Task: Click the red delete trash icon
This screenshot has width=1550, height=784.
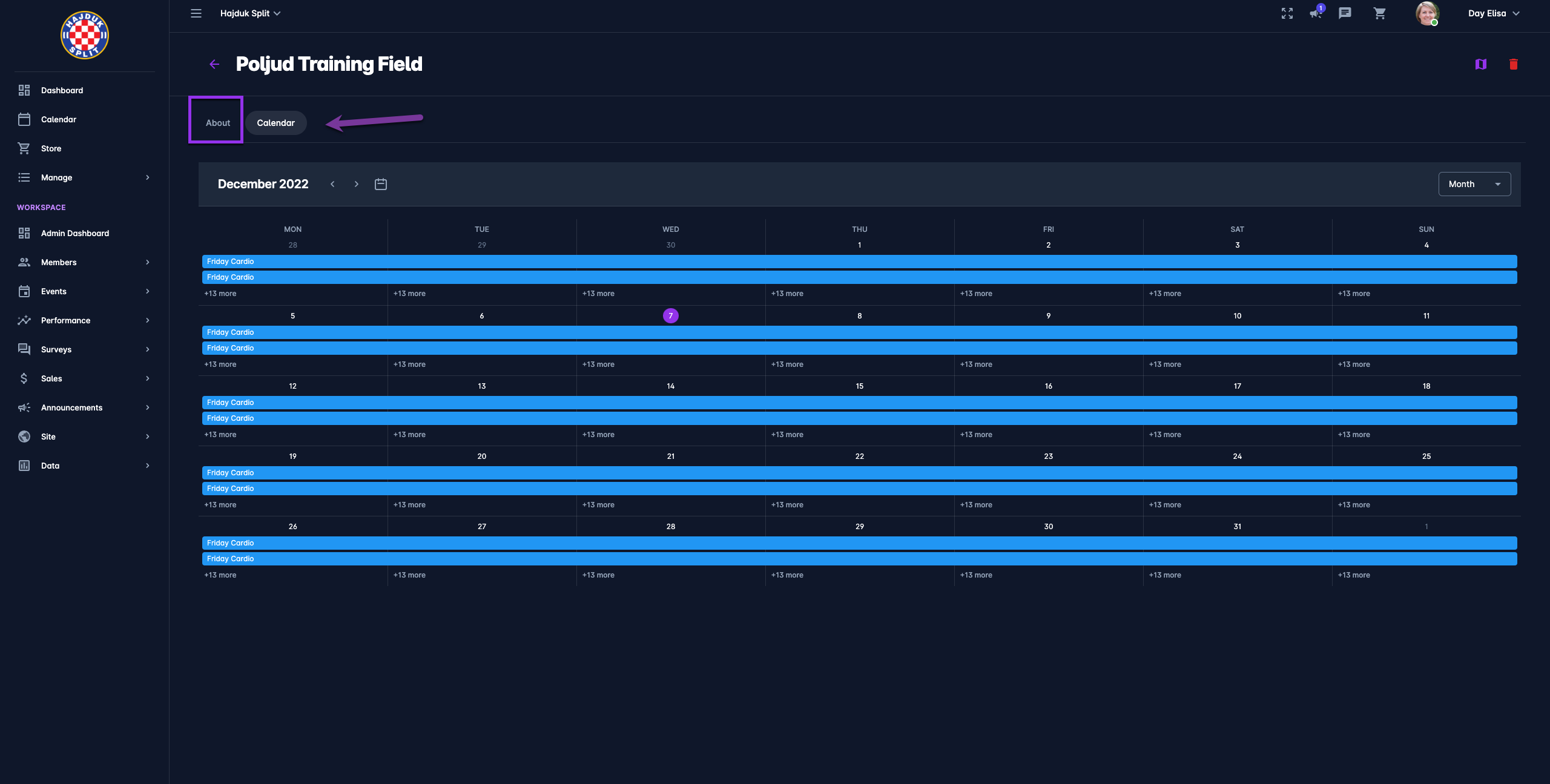Action: pos(1513,64)
